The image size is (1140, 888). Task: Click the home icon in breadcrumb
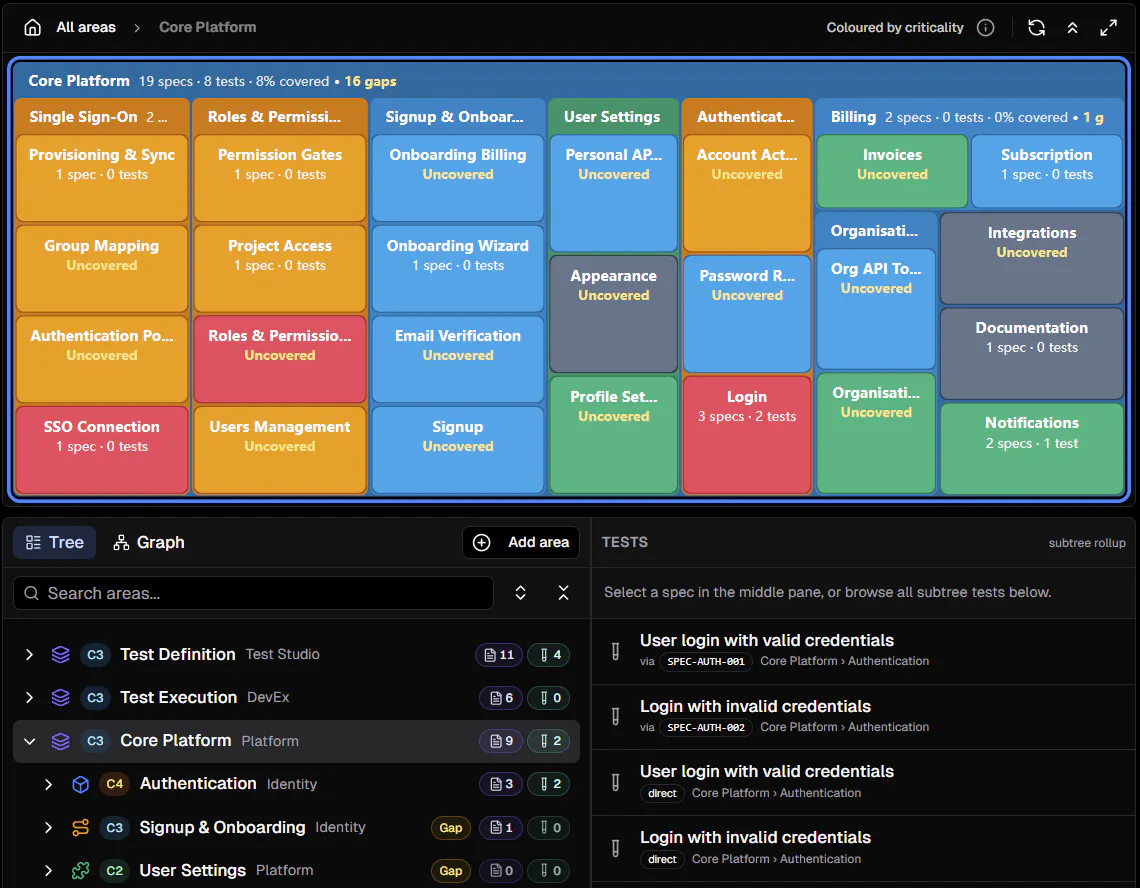tap(33, 28)
